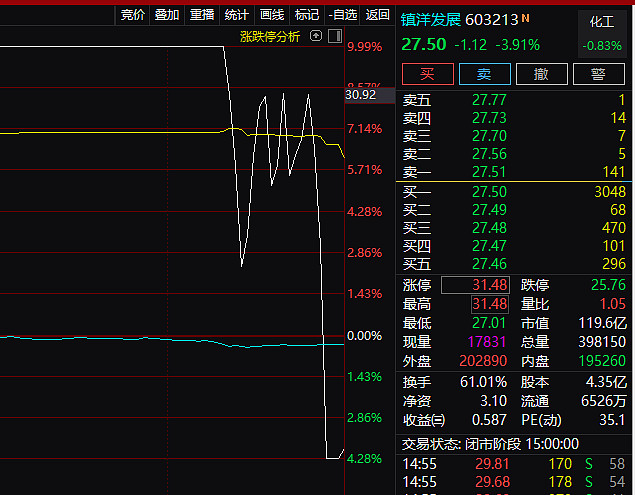The height and width of the screenshot is (495, 635).
Task: Click the red 买 buy button
Action: point(428,74)
